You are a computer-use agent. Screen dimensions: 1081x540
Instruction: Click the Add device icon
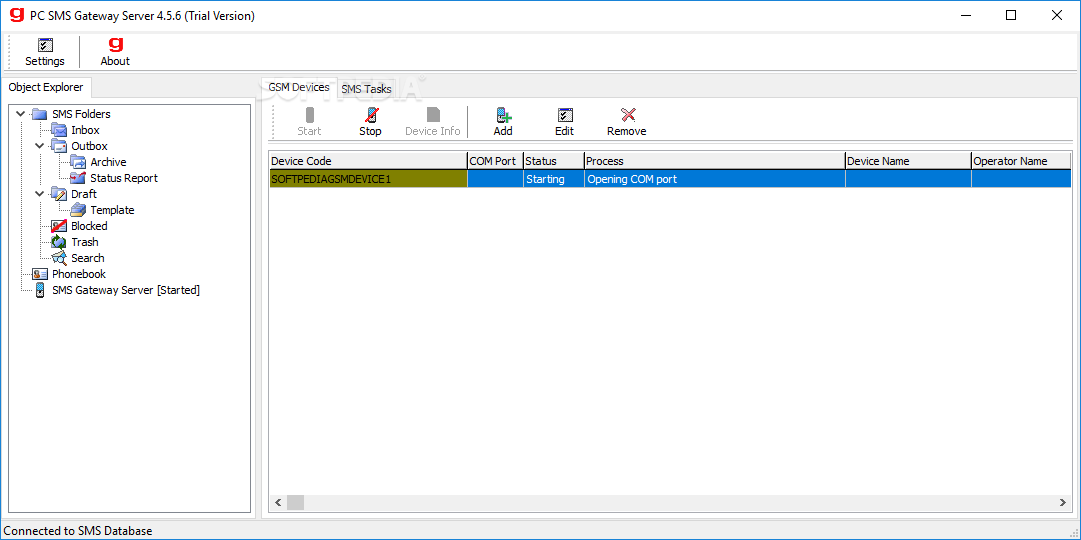click(x=503, y=114)
